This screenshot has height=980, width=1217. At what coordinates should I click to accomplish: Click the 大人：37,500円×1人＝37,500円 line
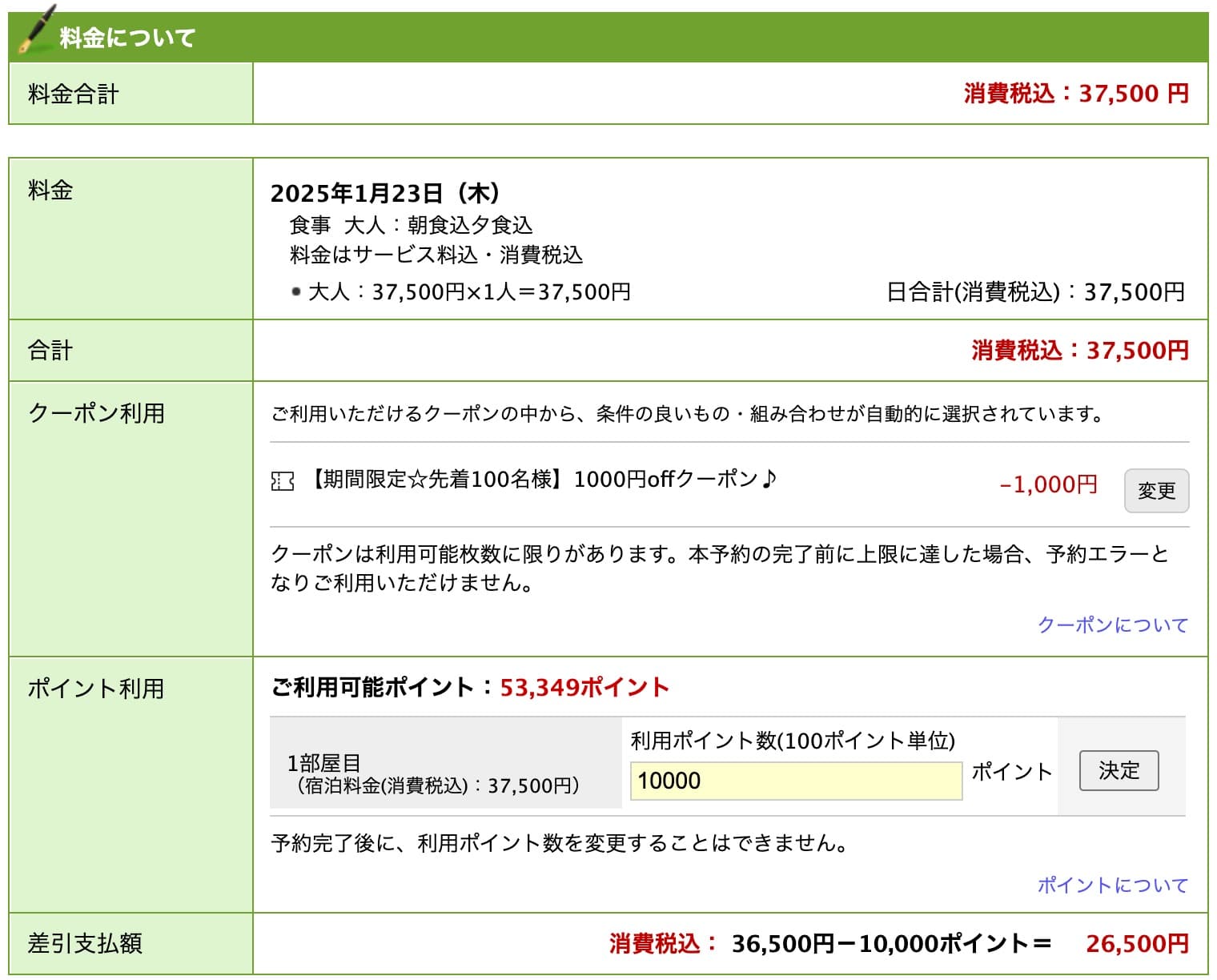tap(469, 291)
